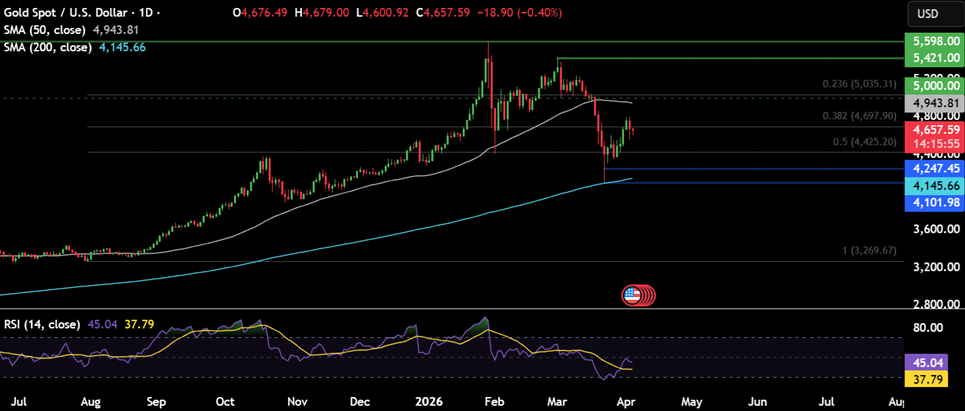Select the 4,943.81 SMA 50 price tag
The image size is (965, 411).
point(931,103)
